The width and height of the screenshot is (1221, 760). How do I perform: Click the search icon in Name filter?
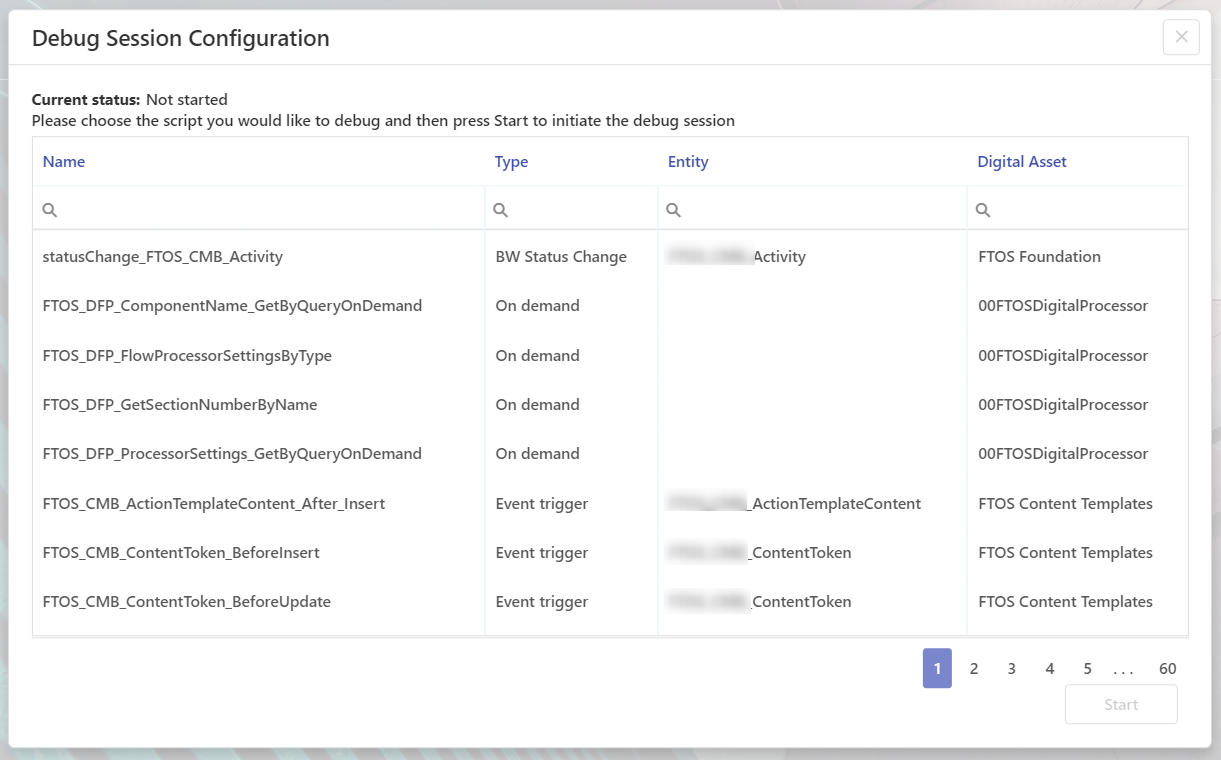[50, 210]
